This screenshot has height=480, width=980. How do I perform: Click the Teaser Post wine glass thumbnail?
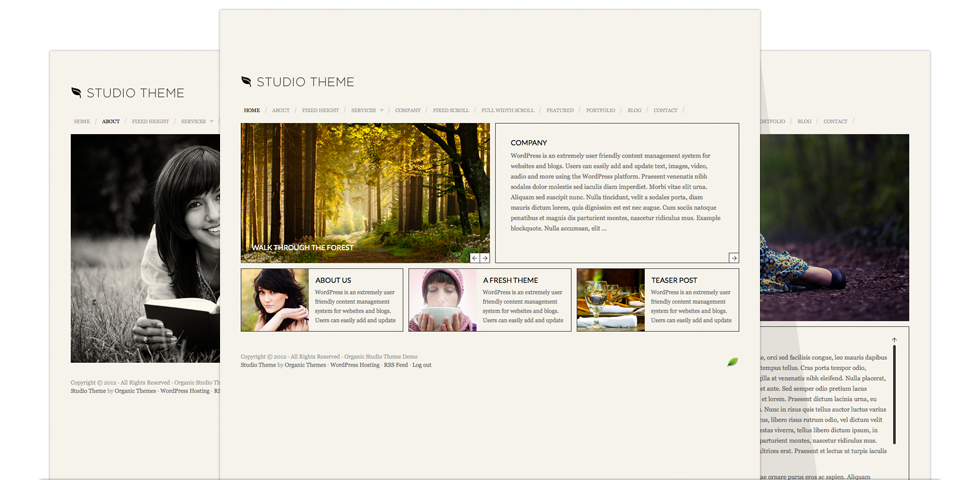pyautogui.click(x=611, y=300)
